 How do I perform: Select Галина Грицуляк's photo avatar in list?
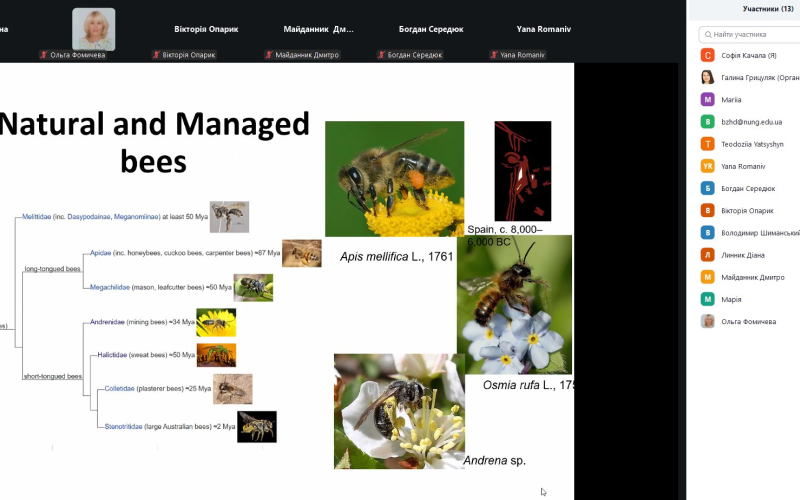(708, 78)
